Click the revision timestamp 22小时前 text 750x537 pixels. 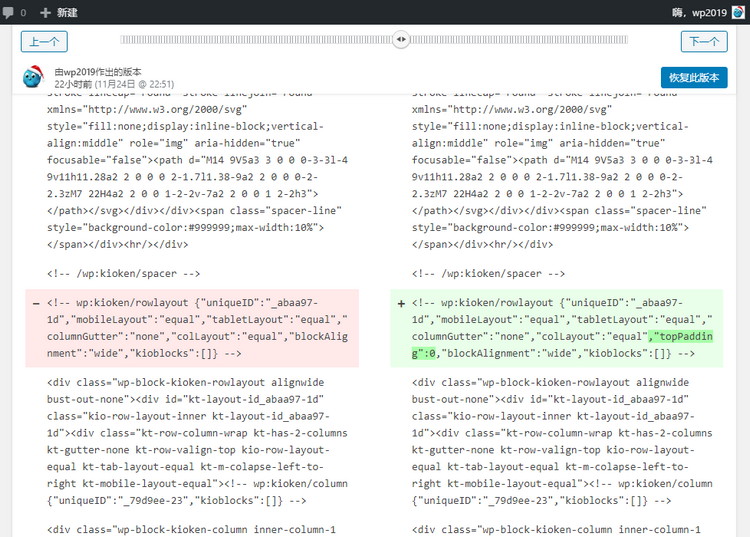[114, 84]
